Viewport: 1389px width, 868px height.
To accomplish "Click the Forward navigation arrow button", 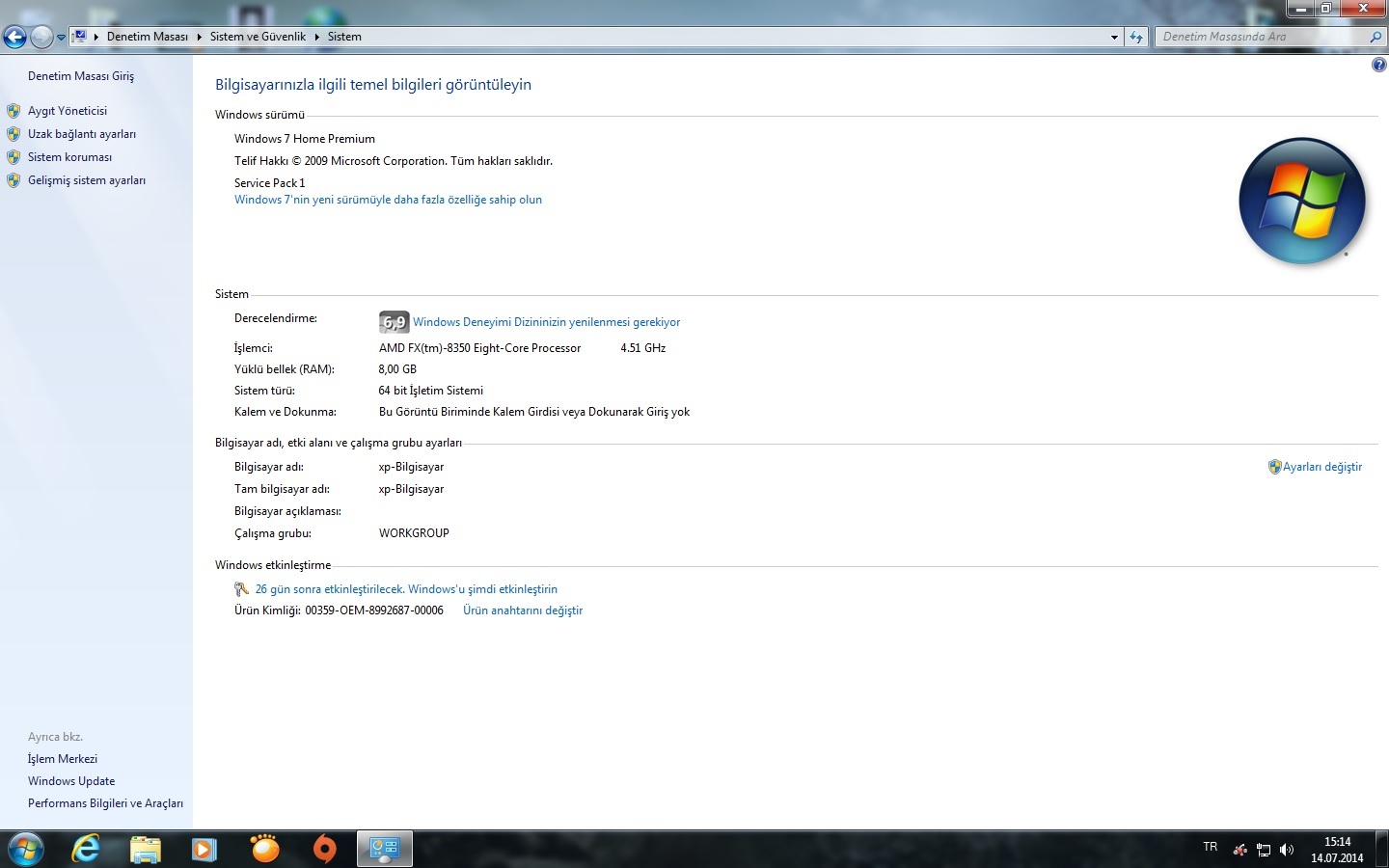I will [x=41, y=37].
